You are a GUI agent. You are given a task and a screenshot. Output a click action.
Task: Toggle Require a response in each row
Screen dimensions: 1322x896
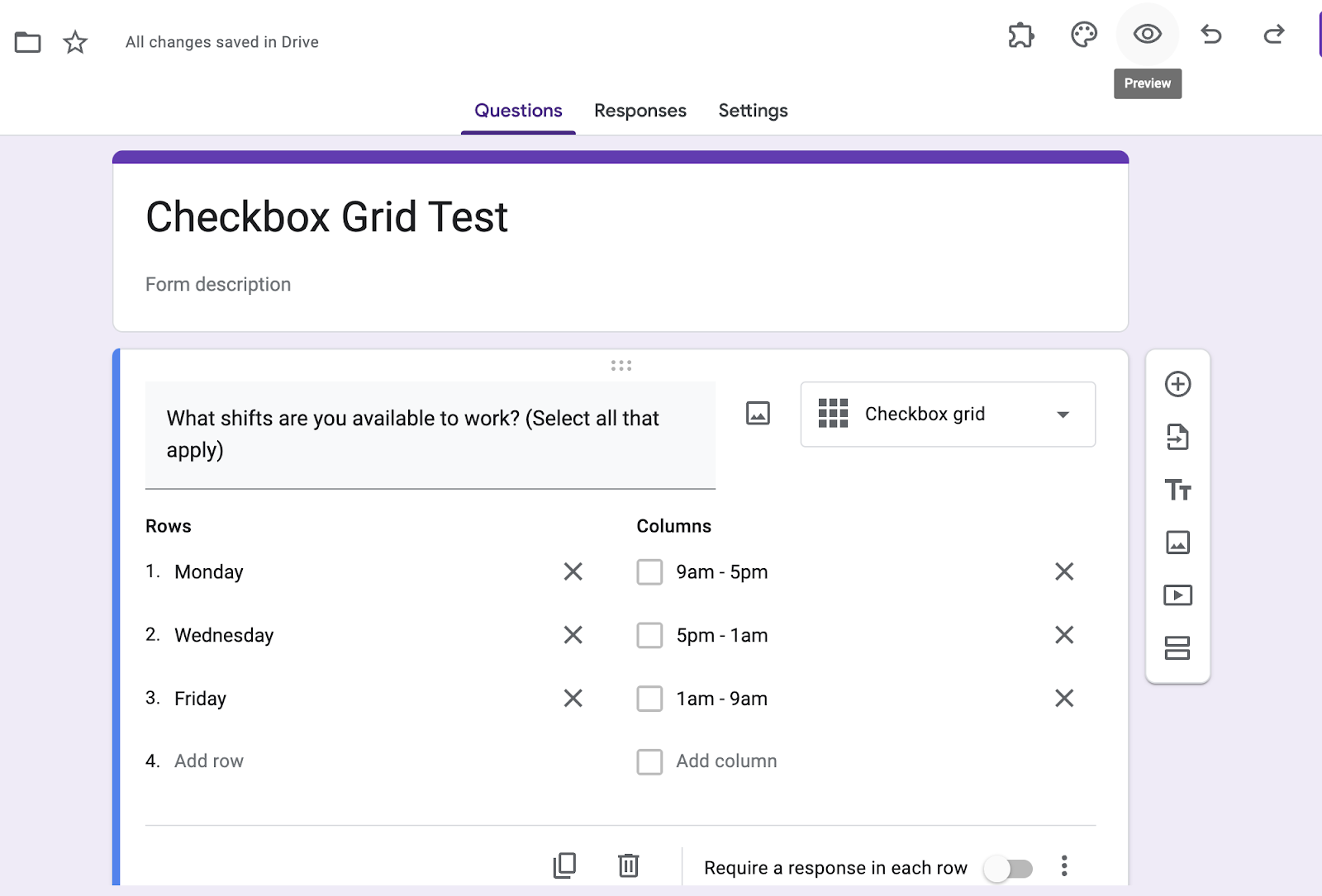pos(1008,868)
